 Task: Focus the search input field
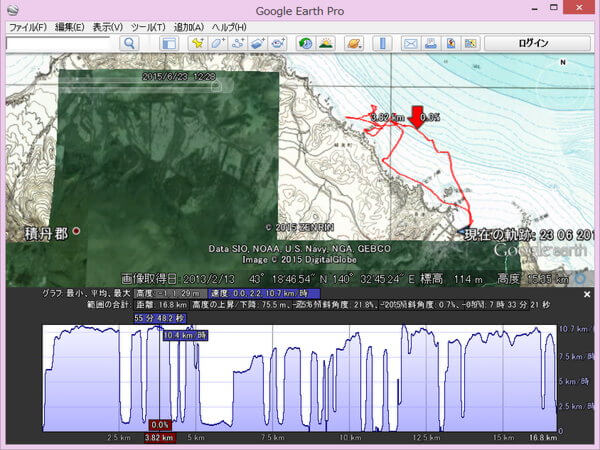pyautogui.click(x=58, y=44)
